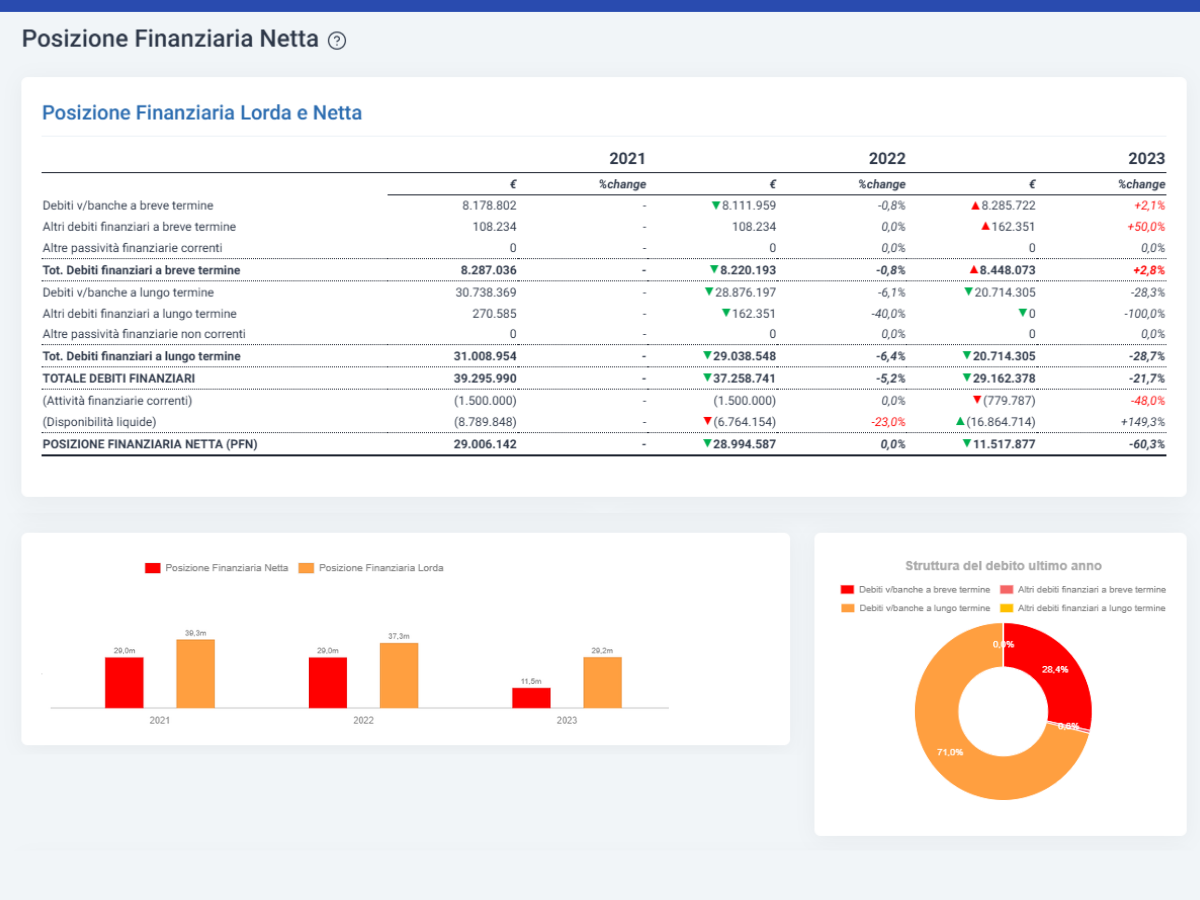Click the 2021 column header
1200x900 pixels.
click(x=627, y=159)
